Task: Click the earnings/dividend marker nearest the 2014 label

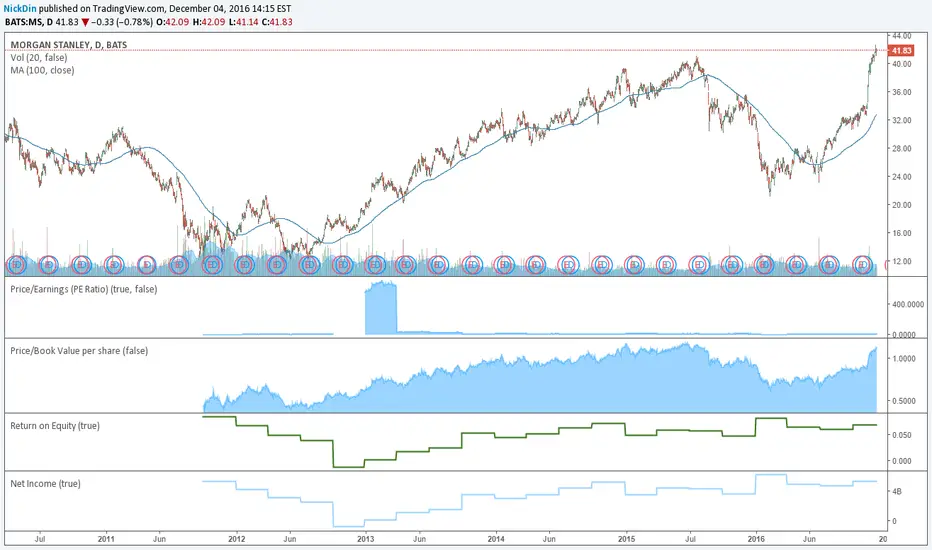Action: click(x=504, y=264)
